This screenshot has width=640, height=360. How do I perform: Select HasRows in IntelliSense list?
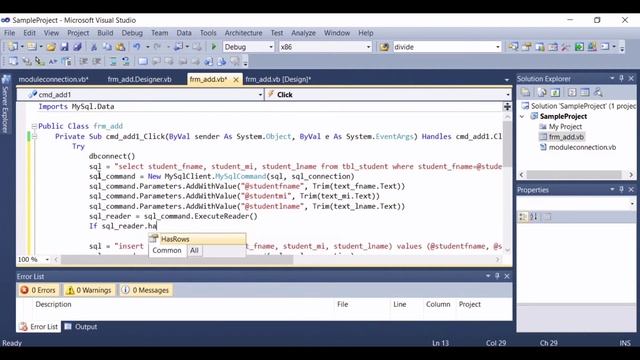[197, 239]
